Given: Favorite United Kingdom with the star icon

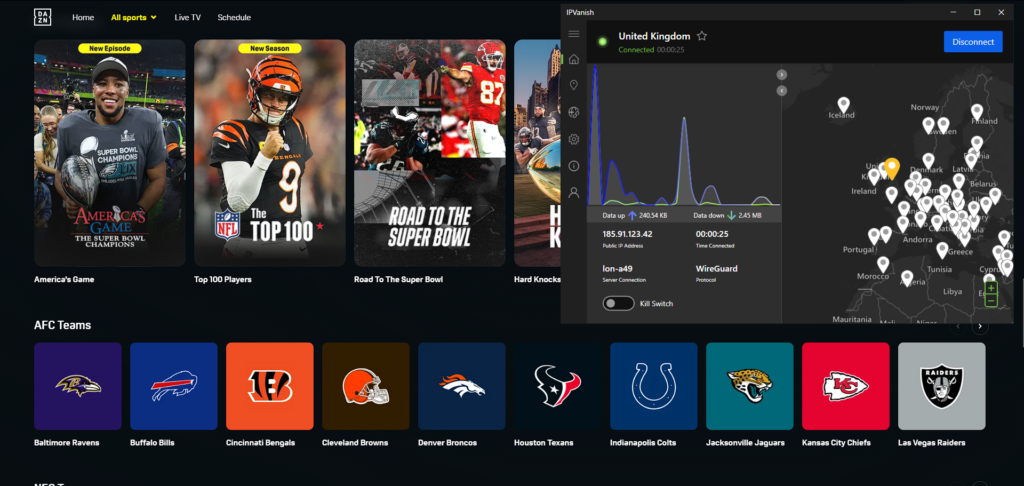Looking at the screenshot, I should [702, 36].
